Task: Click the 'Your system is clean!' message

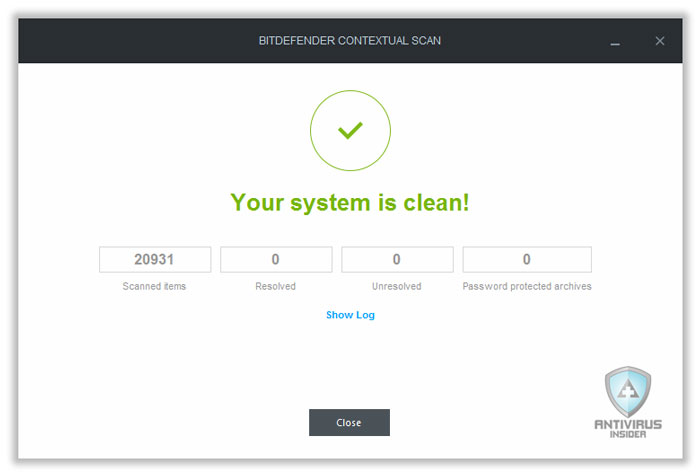Action: [350, 203]
